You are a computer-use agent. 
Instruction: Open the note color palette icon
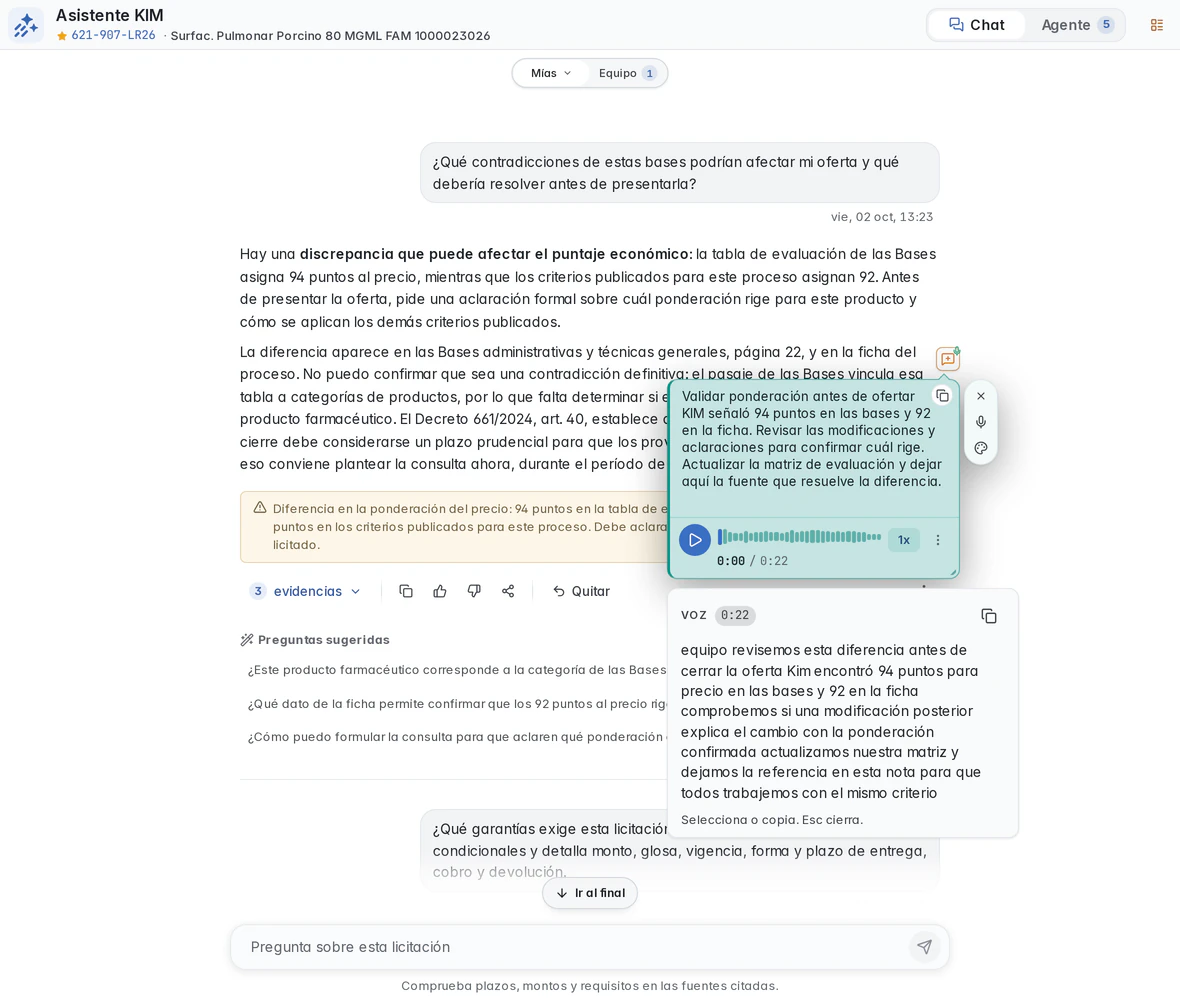click(981, 448)
